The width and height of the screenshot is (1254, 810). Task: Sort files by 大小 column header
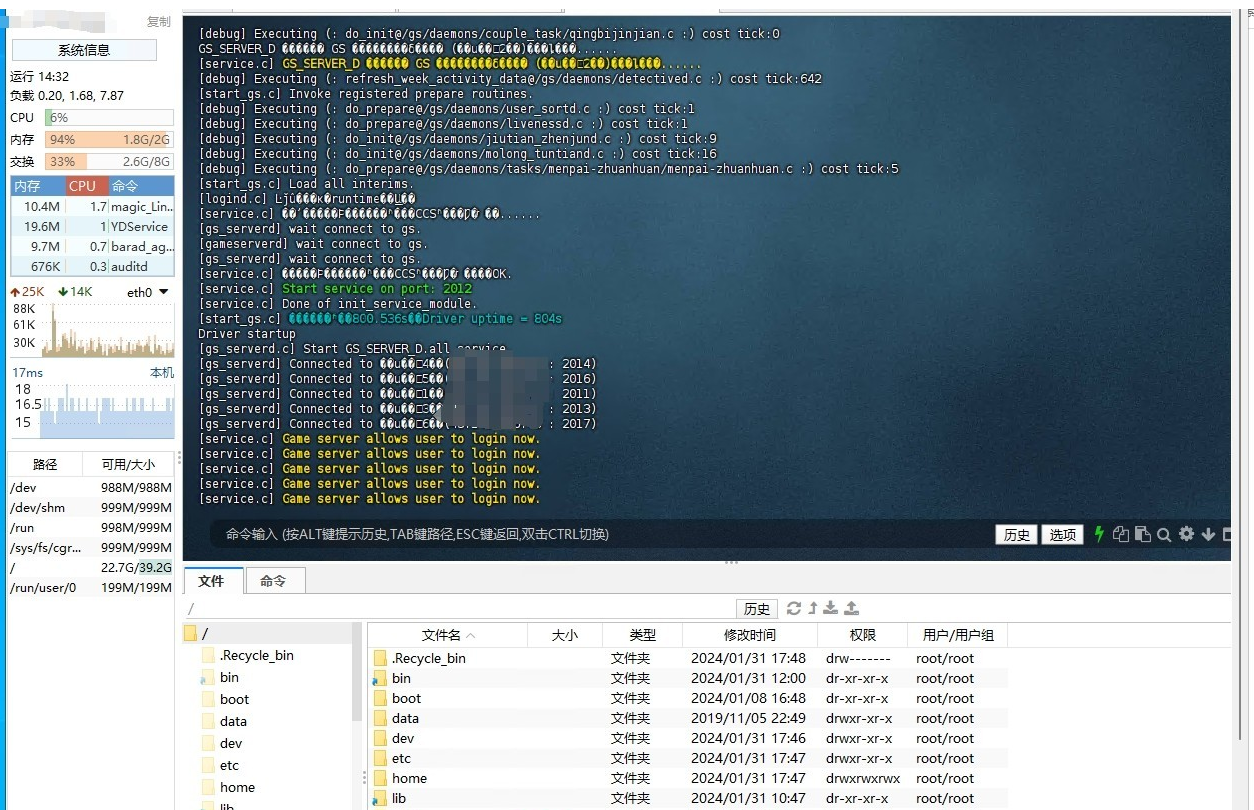[565, 635]
